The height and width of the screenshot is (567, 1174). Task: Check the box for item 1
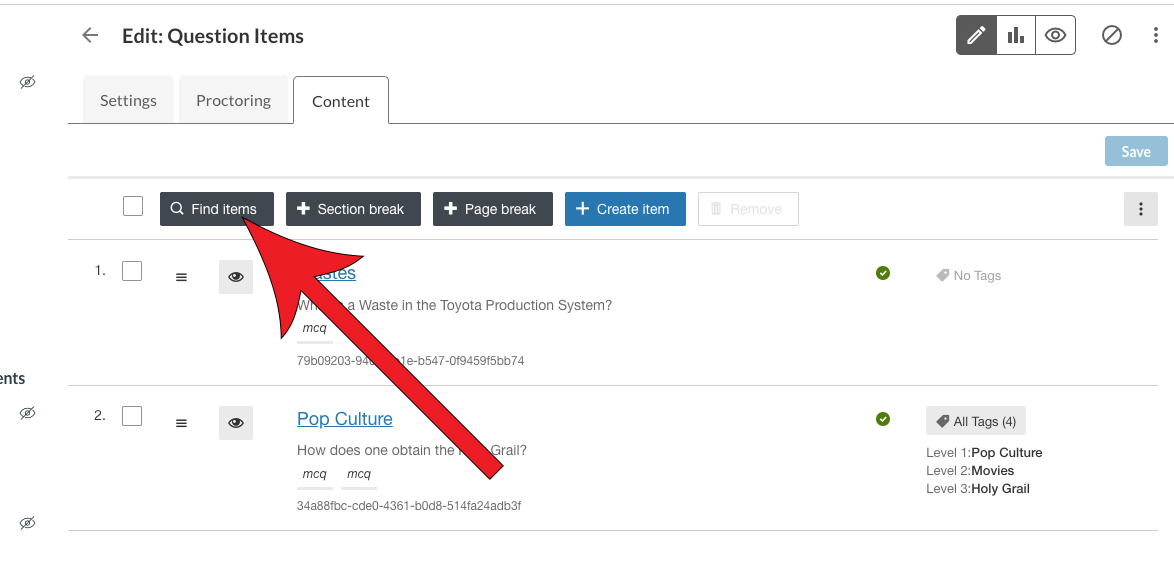click(132, 270)
